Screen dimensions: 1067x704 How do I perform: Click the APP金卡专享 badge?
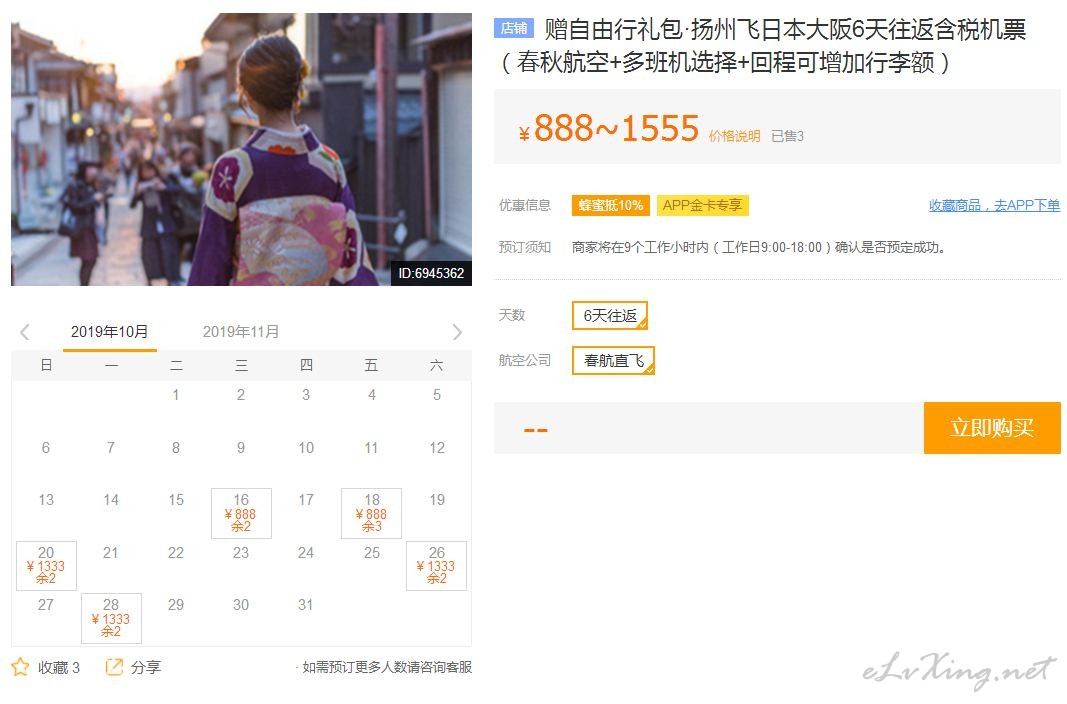click(702, 205)
